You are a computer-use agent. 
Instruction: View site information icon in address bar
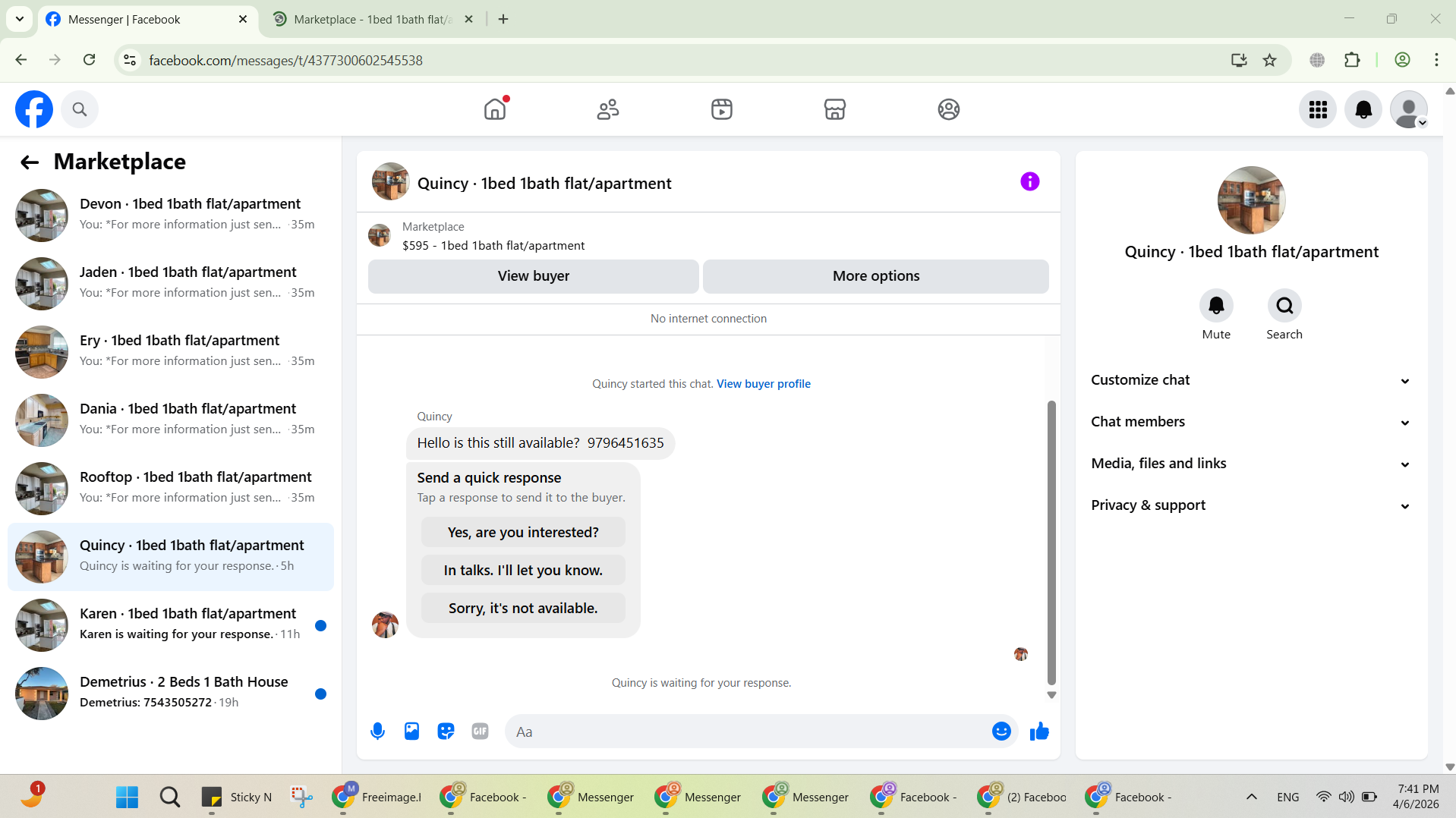tap(130, 60)
